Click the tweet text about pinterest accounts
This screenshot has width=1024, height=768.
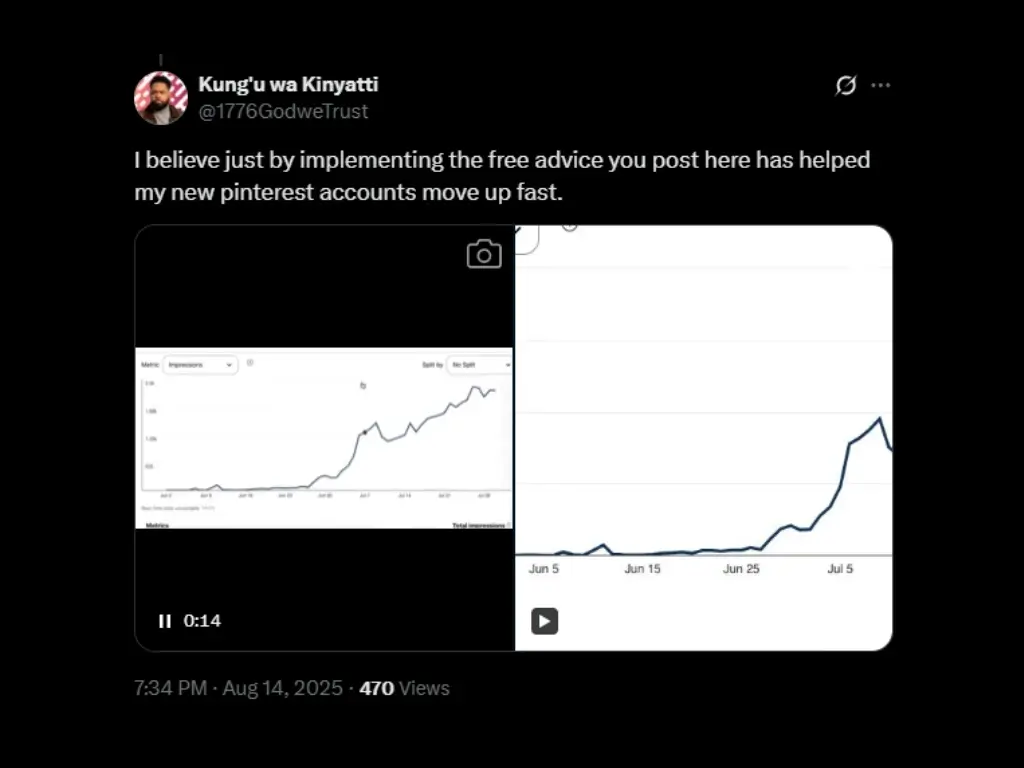tap(502, 175)
